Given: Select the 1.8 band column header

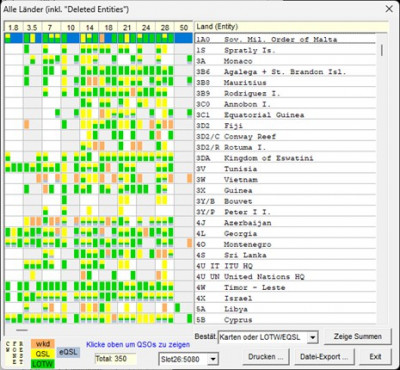Looking at the screenshot, I should (x=14, y=27).
